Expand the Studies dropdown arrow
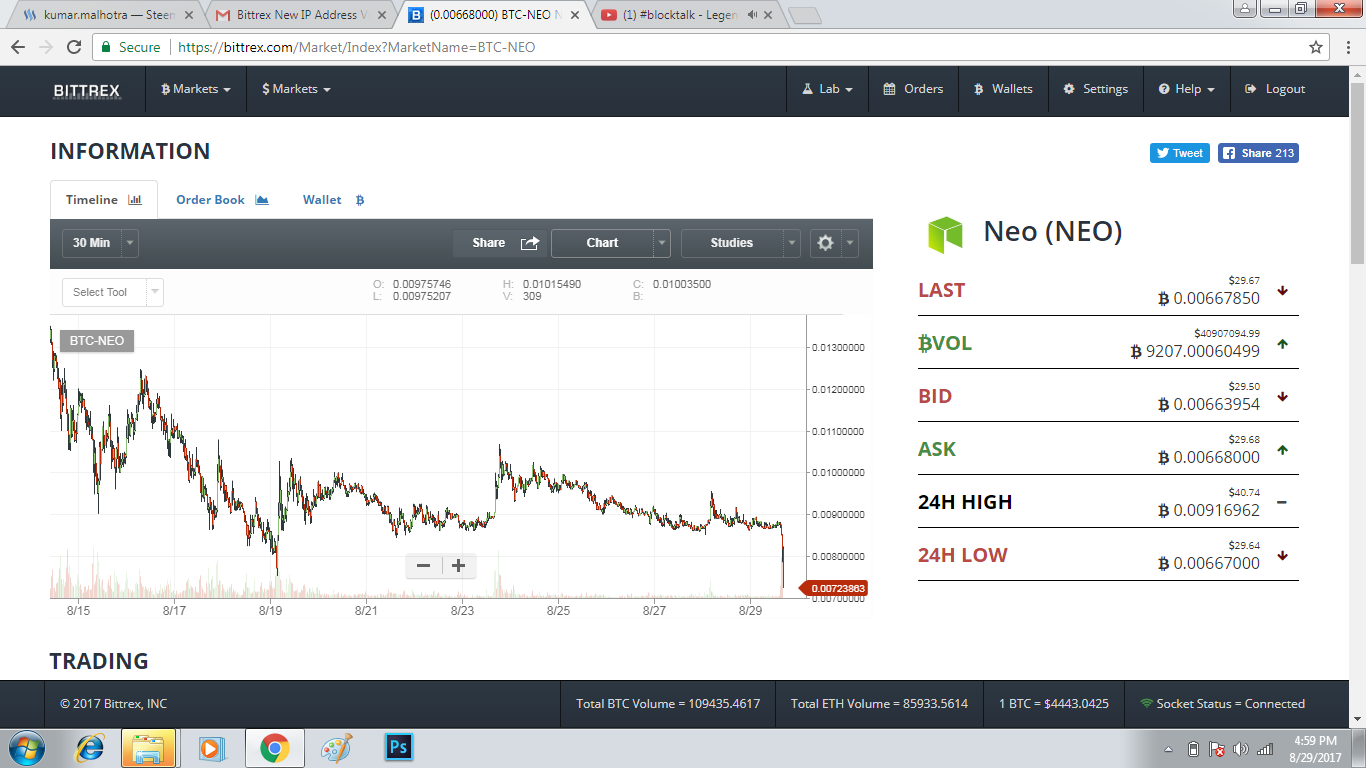The image size is (1366, 768). [x=792, y=243]
